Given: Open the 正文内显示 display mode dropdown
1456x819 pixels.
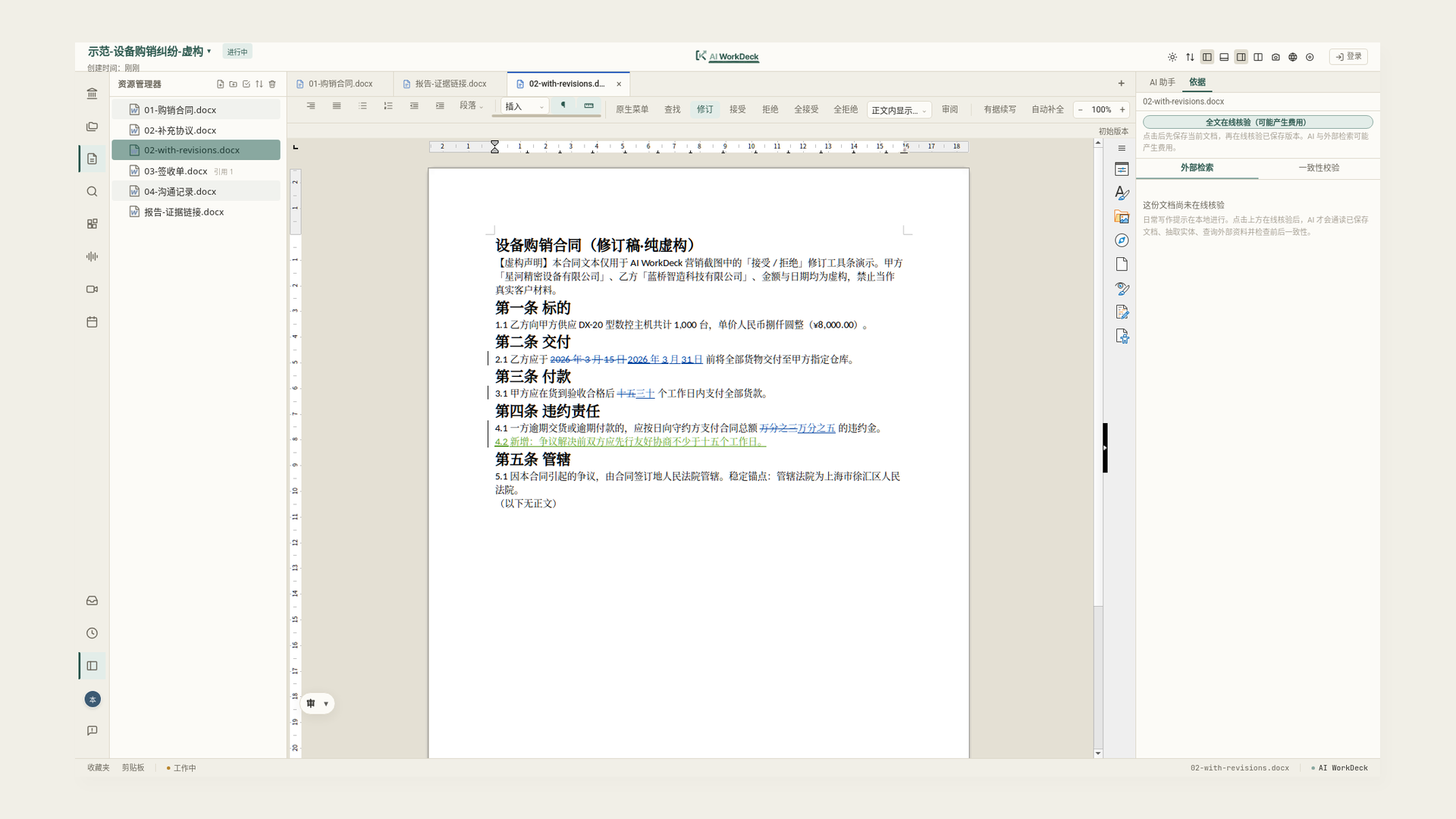Looking at the screenshot, I should point(899,110).
